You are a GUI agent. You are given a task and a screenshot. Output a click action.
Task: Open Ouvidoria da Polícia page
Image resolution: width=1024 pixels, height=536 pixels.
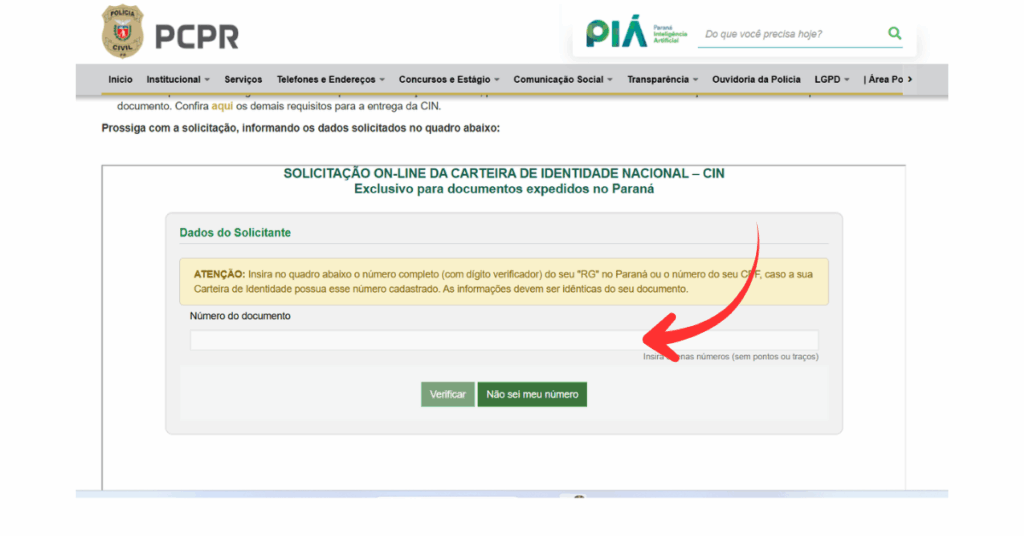[756, 79]
